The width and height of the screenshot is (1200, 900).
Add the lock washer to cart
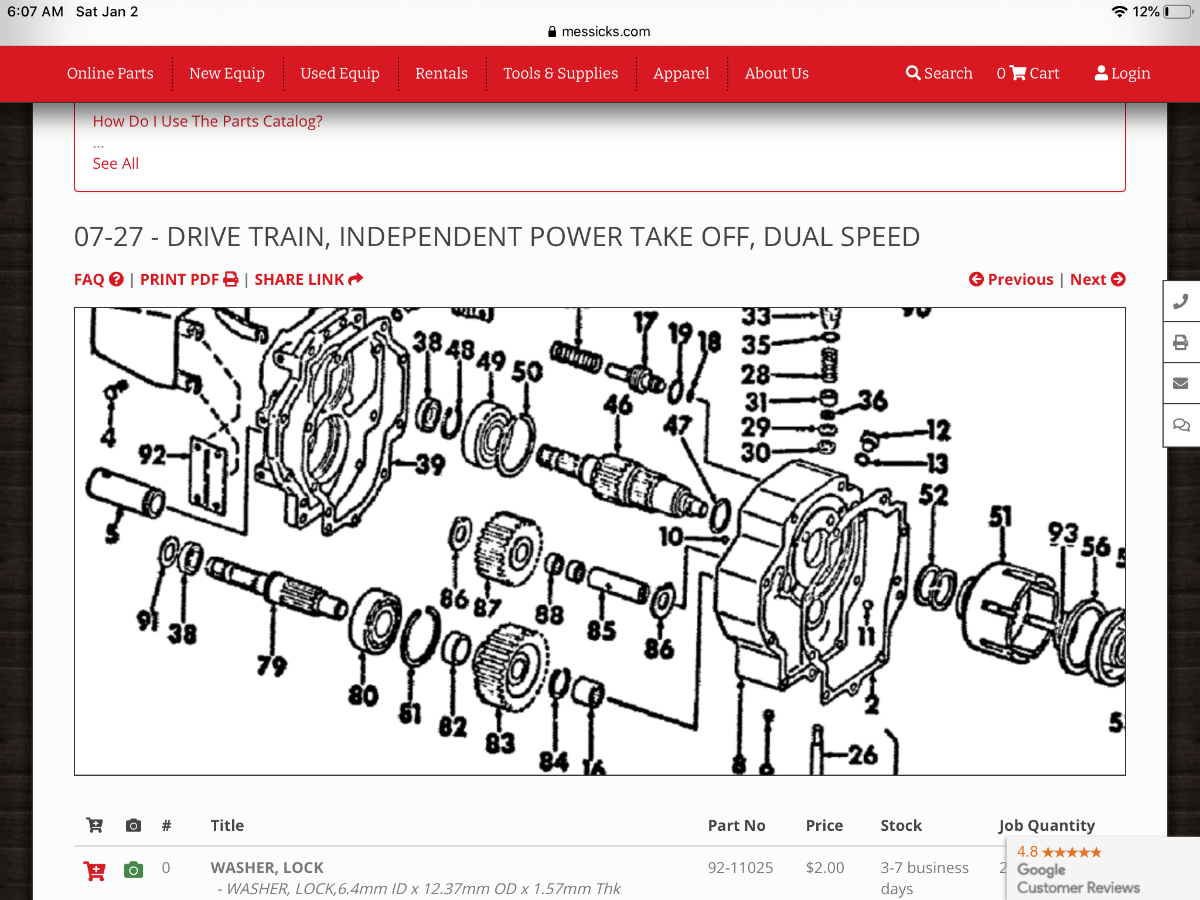[x=94, y=870]
